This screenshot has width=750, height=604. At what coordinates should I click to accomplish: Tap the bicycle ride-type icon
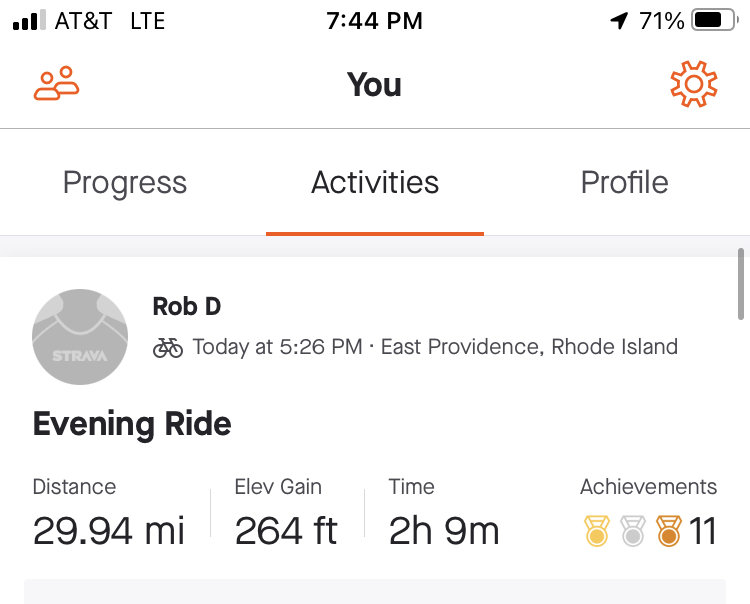[168, 348]
